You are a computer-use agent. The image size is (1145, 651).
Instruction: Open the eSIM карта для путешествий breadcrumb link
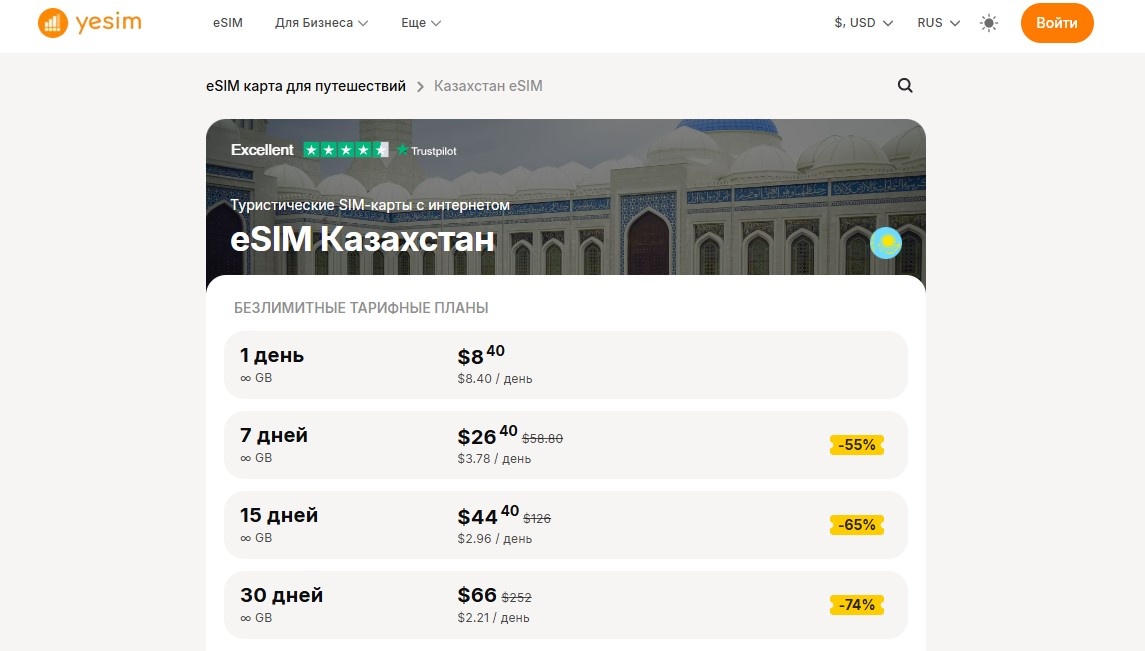pyautogui.click(x=305, y=86)
